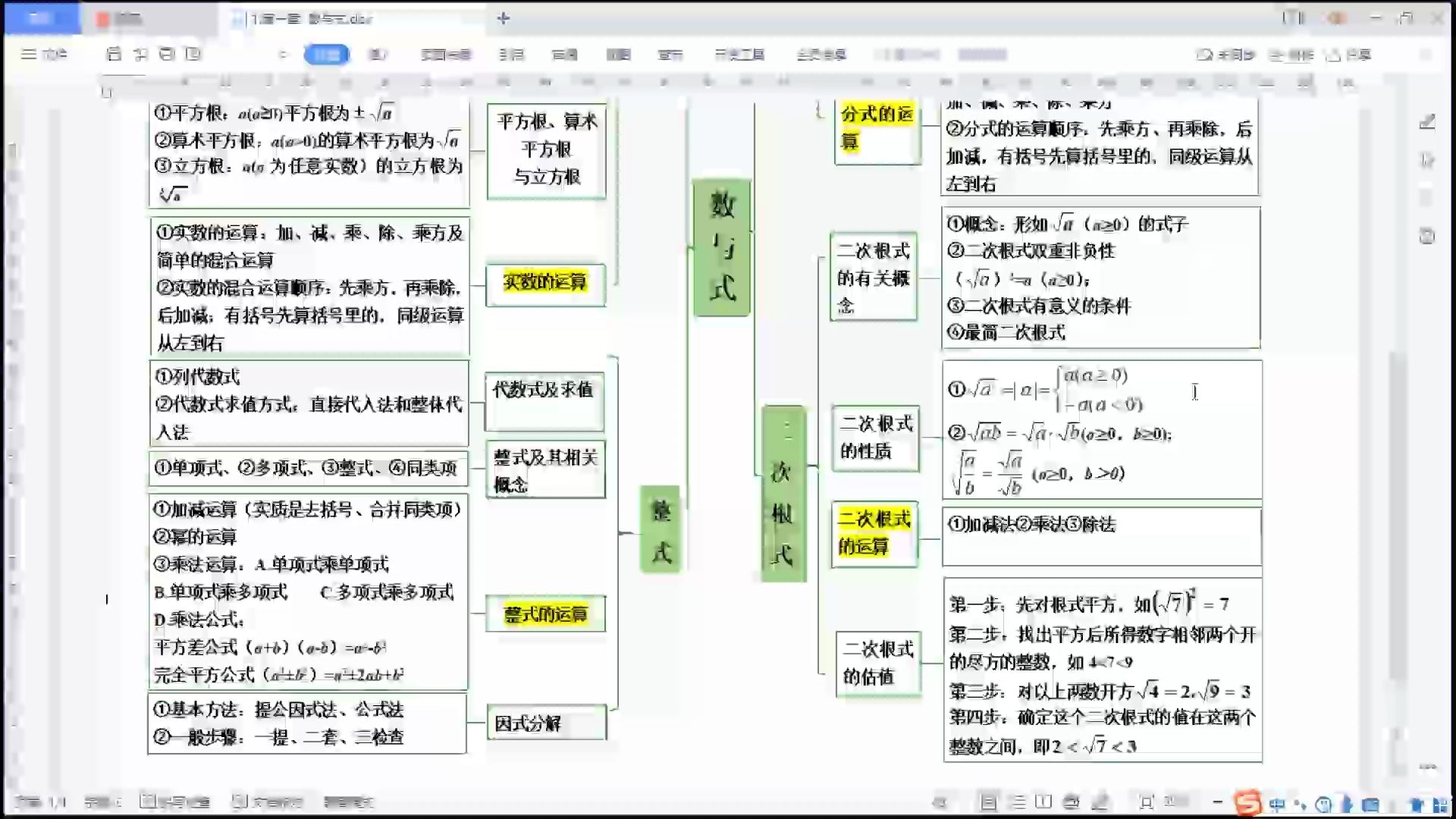Switch to the 审阅 ribbon tab

point(565,55)
